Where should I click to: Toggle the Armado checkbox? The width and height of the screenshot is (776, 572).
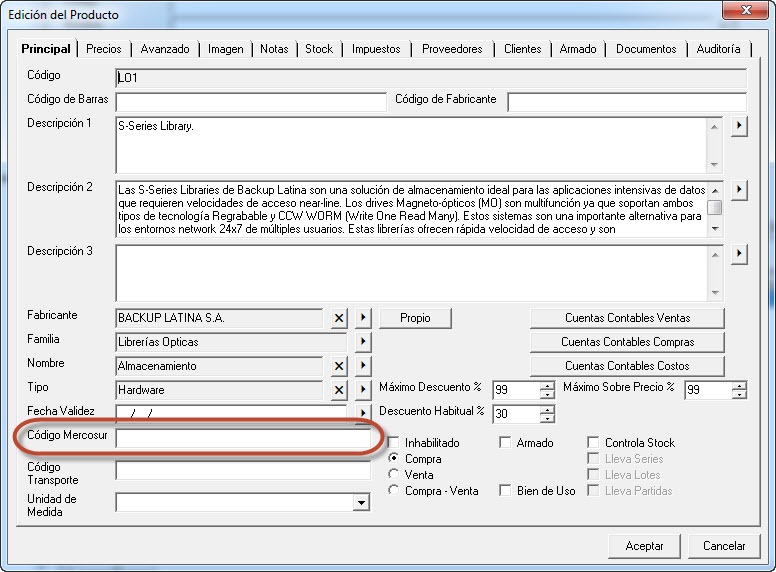click(x=505, y=442)
